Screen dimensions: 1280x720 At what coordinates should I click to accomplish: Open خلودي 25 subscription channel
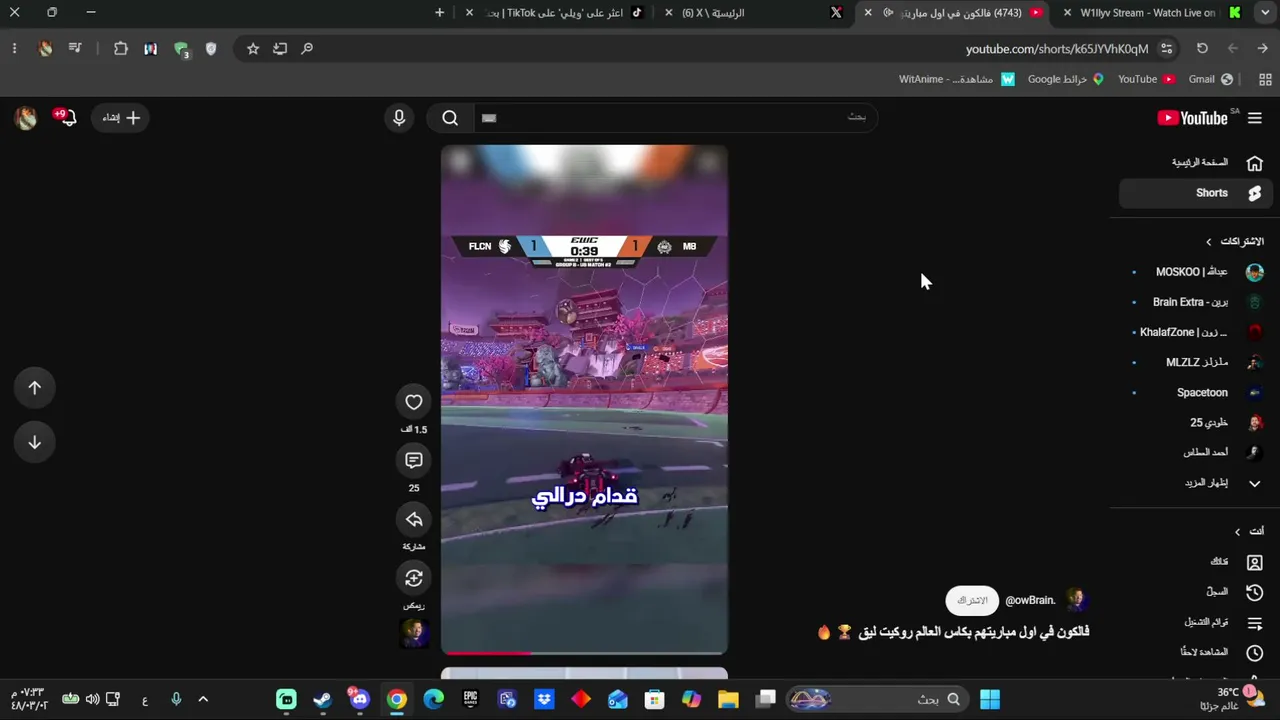1197,423
